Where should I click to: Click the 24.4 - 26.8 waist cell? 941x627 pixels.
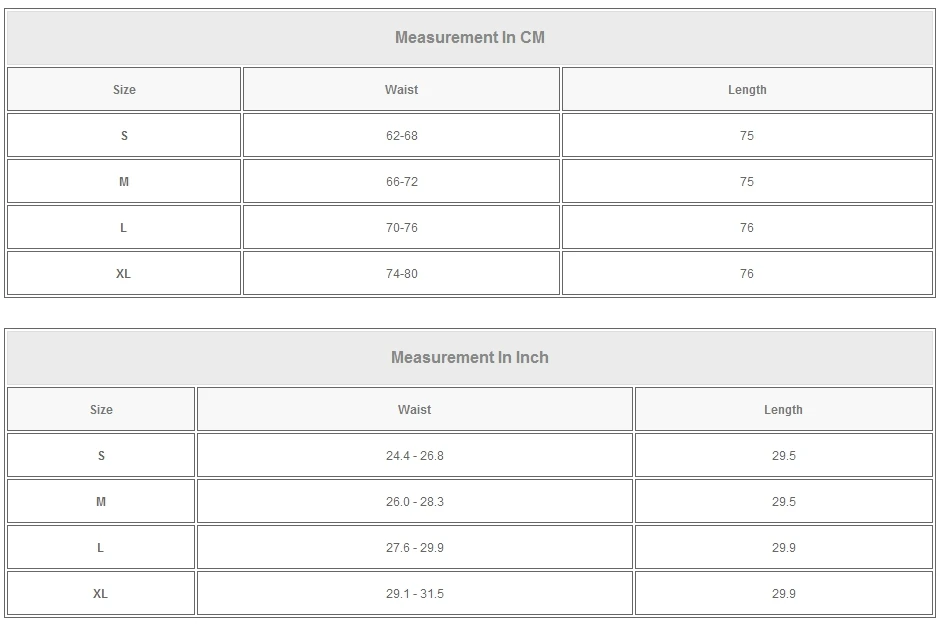pos(414,456)
